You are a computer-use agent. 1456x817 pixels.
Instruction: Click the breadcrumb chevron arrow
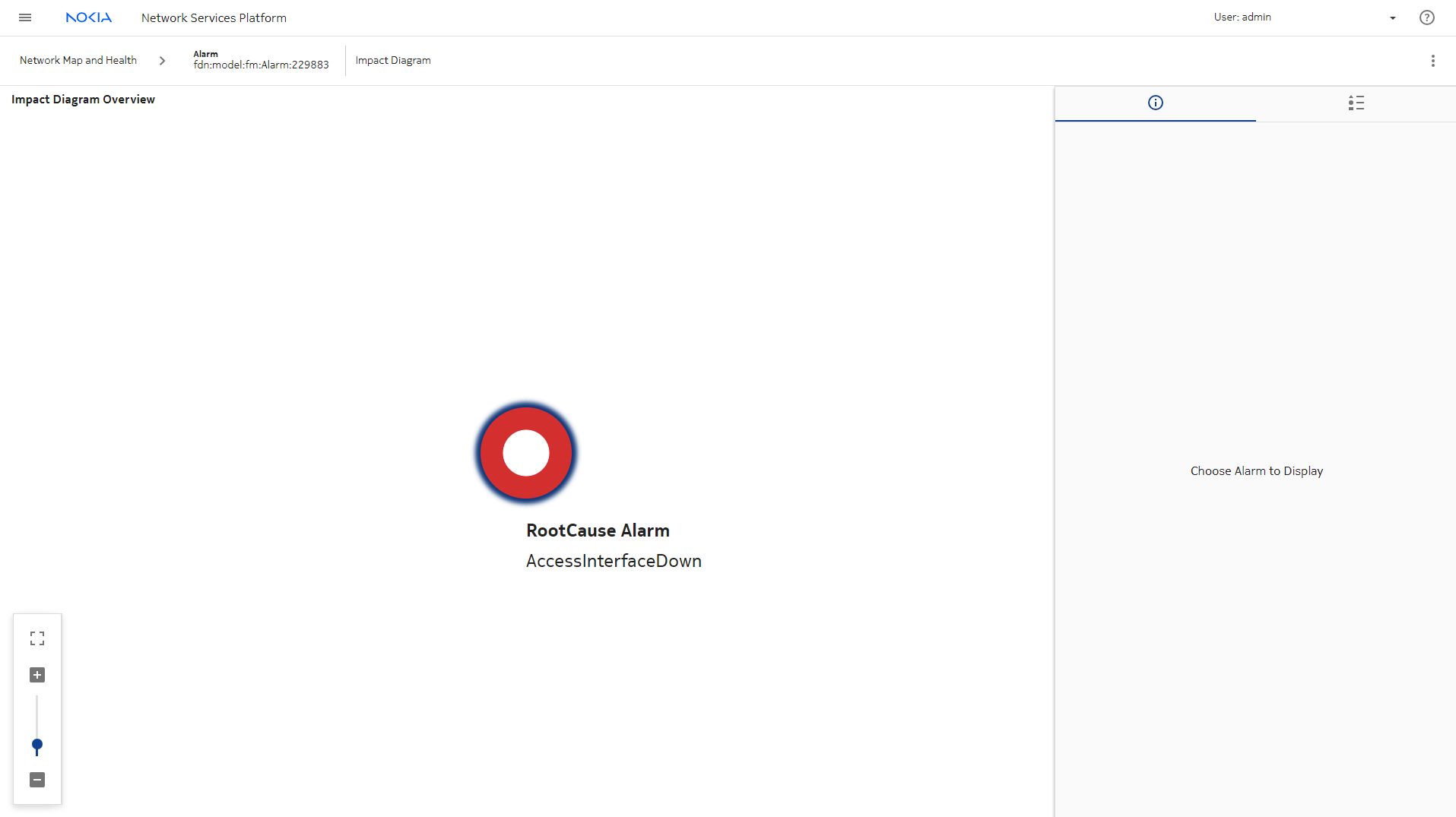(x=162, y=61)
